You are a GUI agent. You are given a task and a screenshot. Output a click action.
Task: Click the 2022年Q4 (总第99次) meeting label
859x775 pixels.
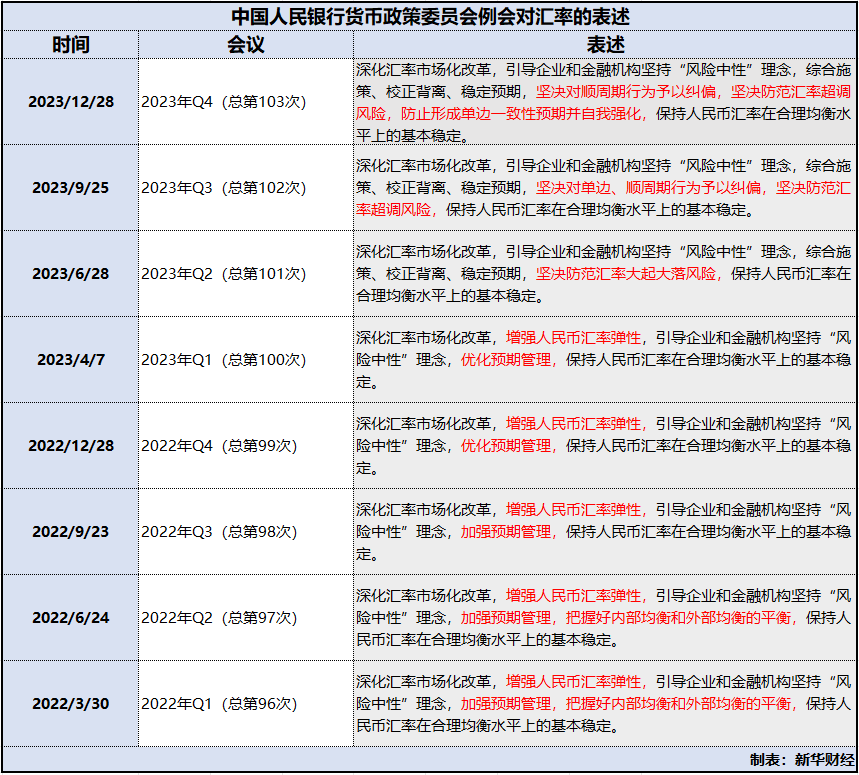(221, 446)
